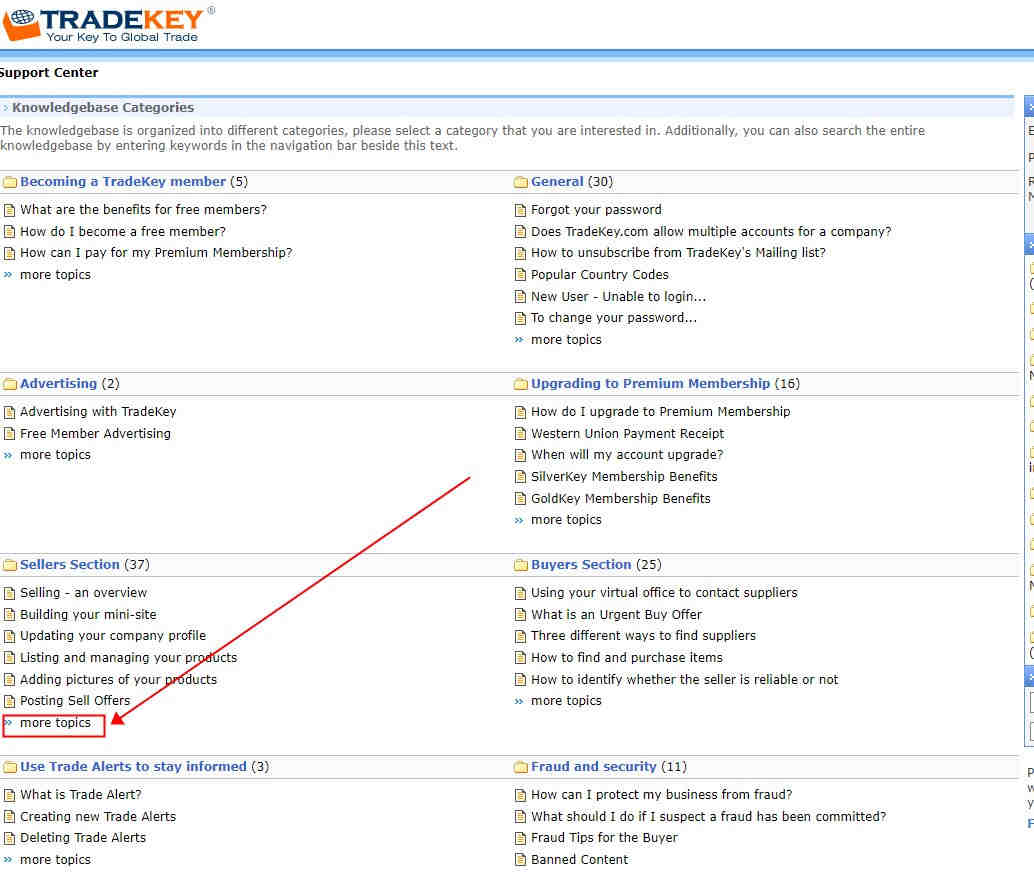Open 'SilverKey Membership Benefits' article
Screen dimensions: 1034x875
pos(624,477)
